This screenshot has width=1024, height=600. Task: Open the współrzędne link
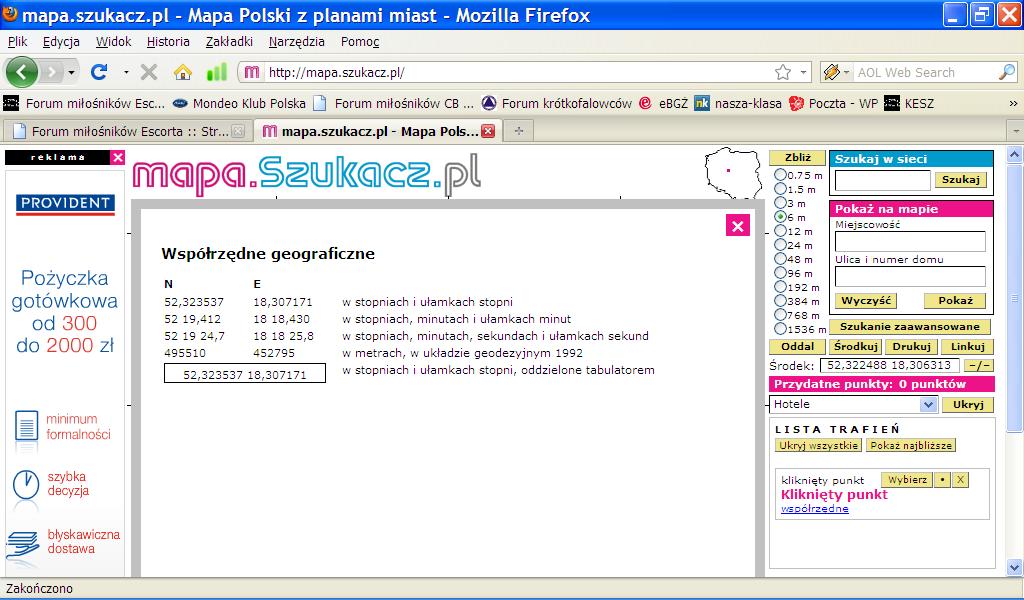(814, 509)
